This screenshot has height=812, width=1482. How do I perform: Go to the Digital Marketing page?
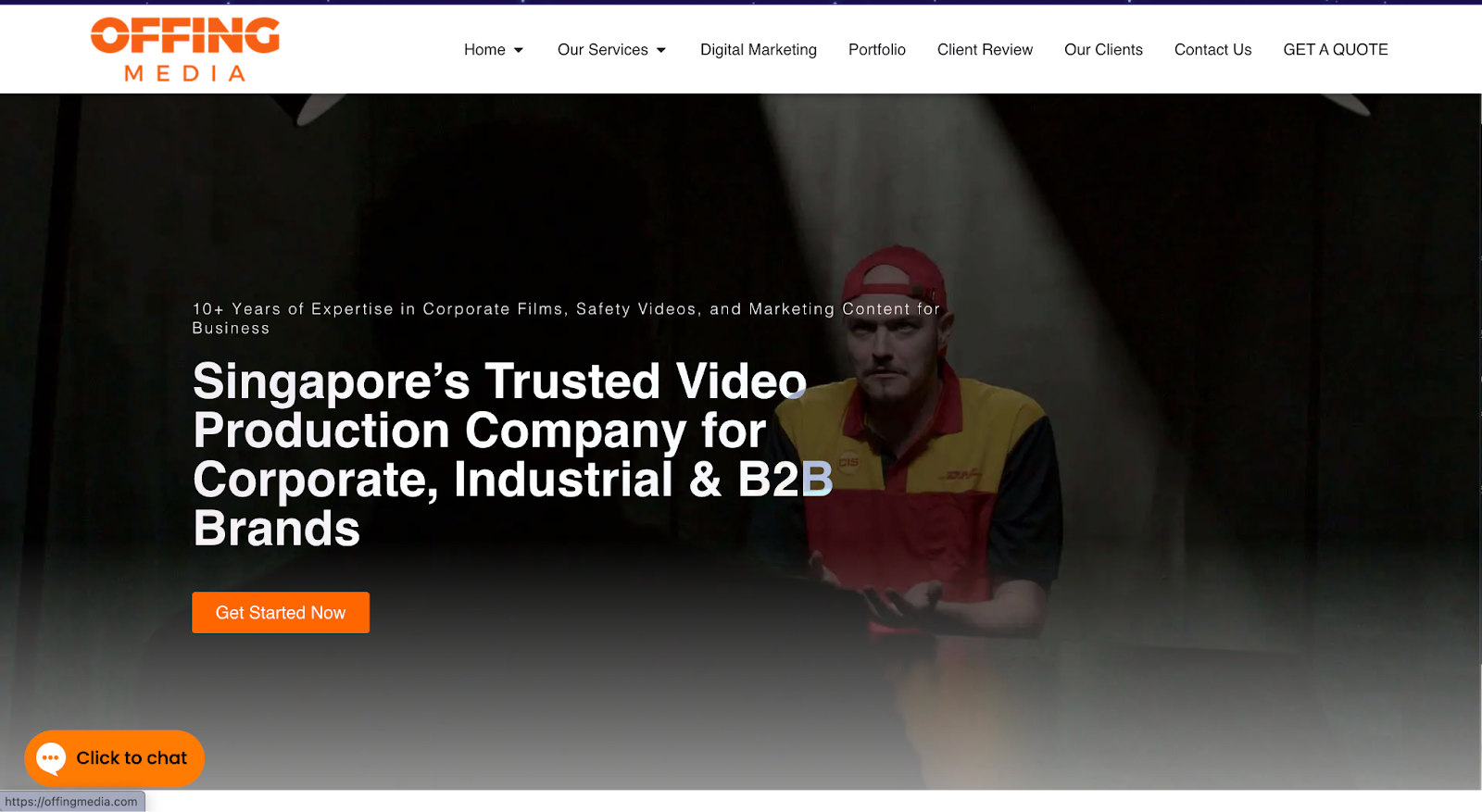point(758,50)
